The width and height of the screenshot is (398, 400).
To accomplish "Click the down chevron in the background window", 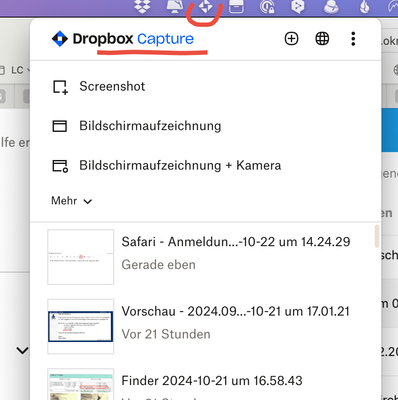I will click(x=22, y=350).
